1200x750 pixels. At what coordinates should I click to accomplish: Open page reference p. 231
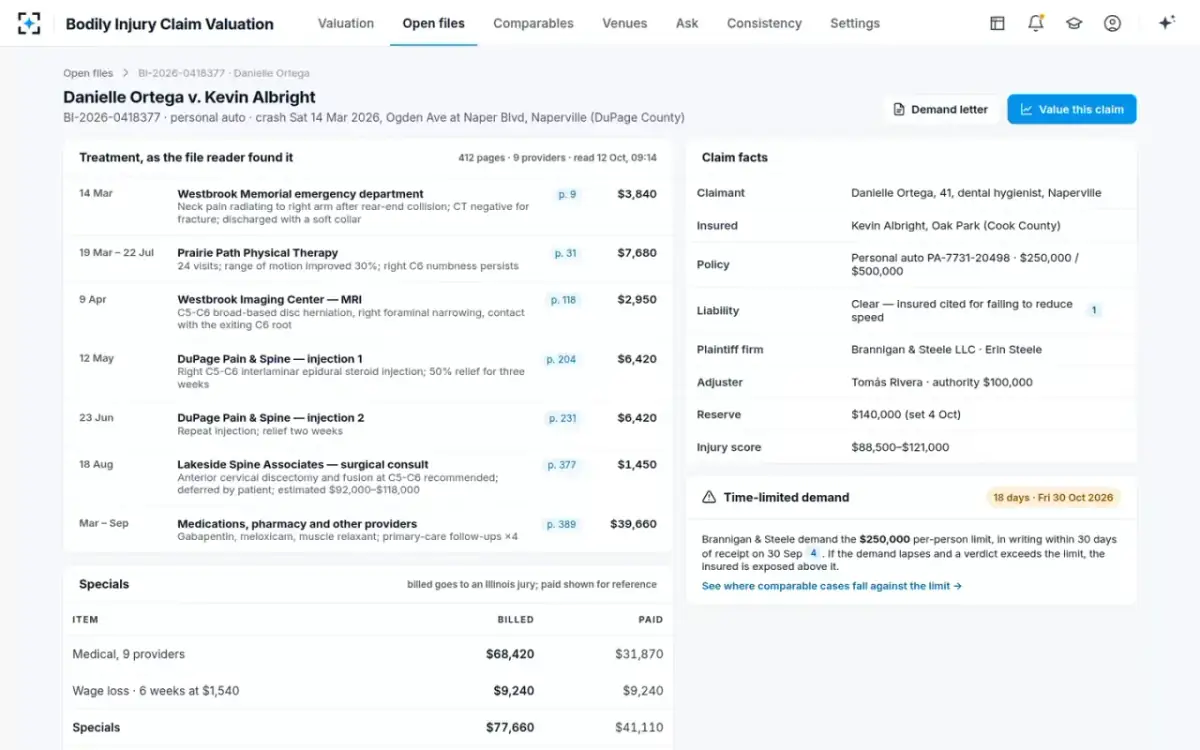pyautogui.click(x=562, y=418)
